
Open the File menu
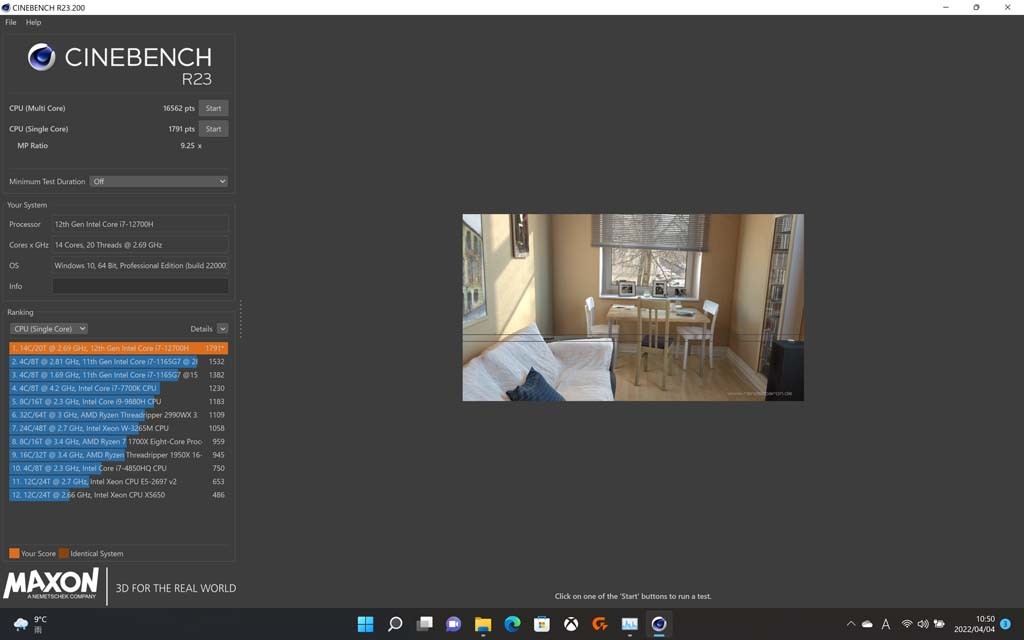[11, 22]
